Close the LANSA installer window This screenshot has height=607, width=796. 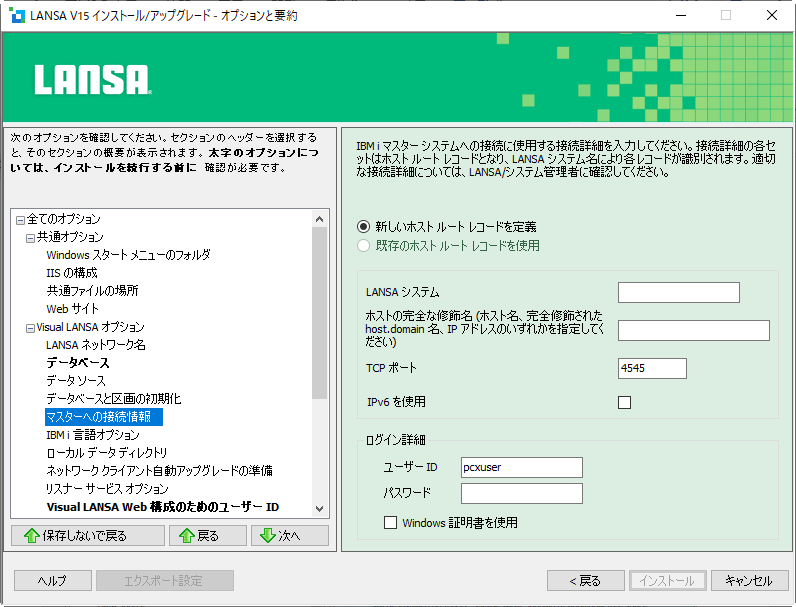(x=772, y=15)
